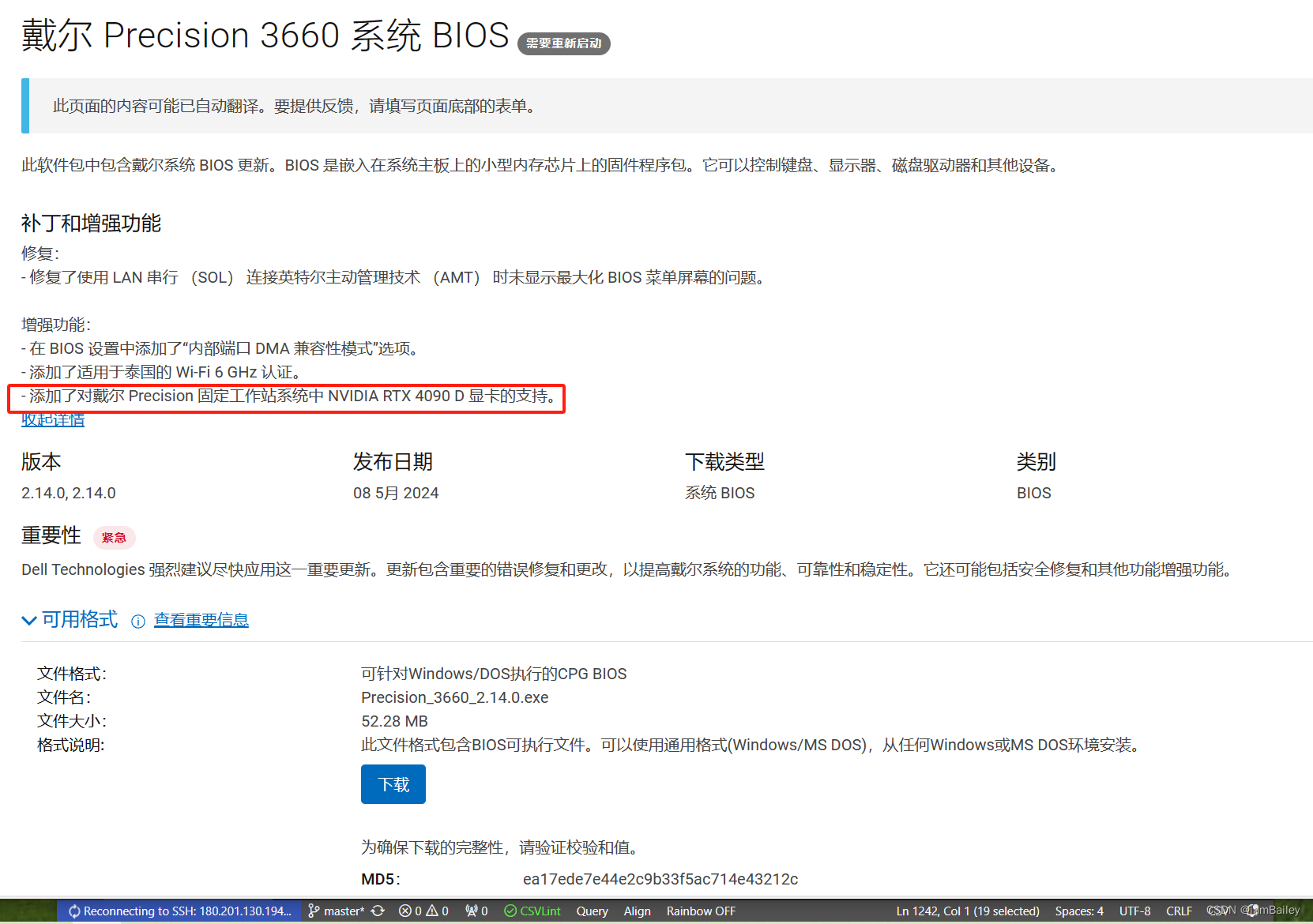Open errors and warnings counter
1313x924 pixels.
(x=423, y=911)
